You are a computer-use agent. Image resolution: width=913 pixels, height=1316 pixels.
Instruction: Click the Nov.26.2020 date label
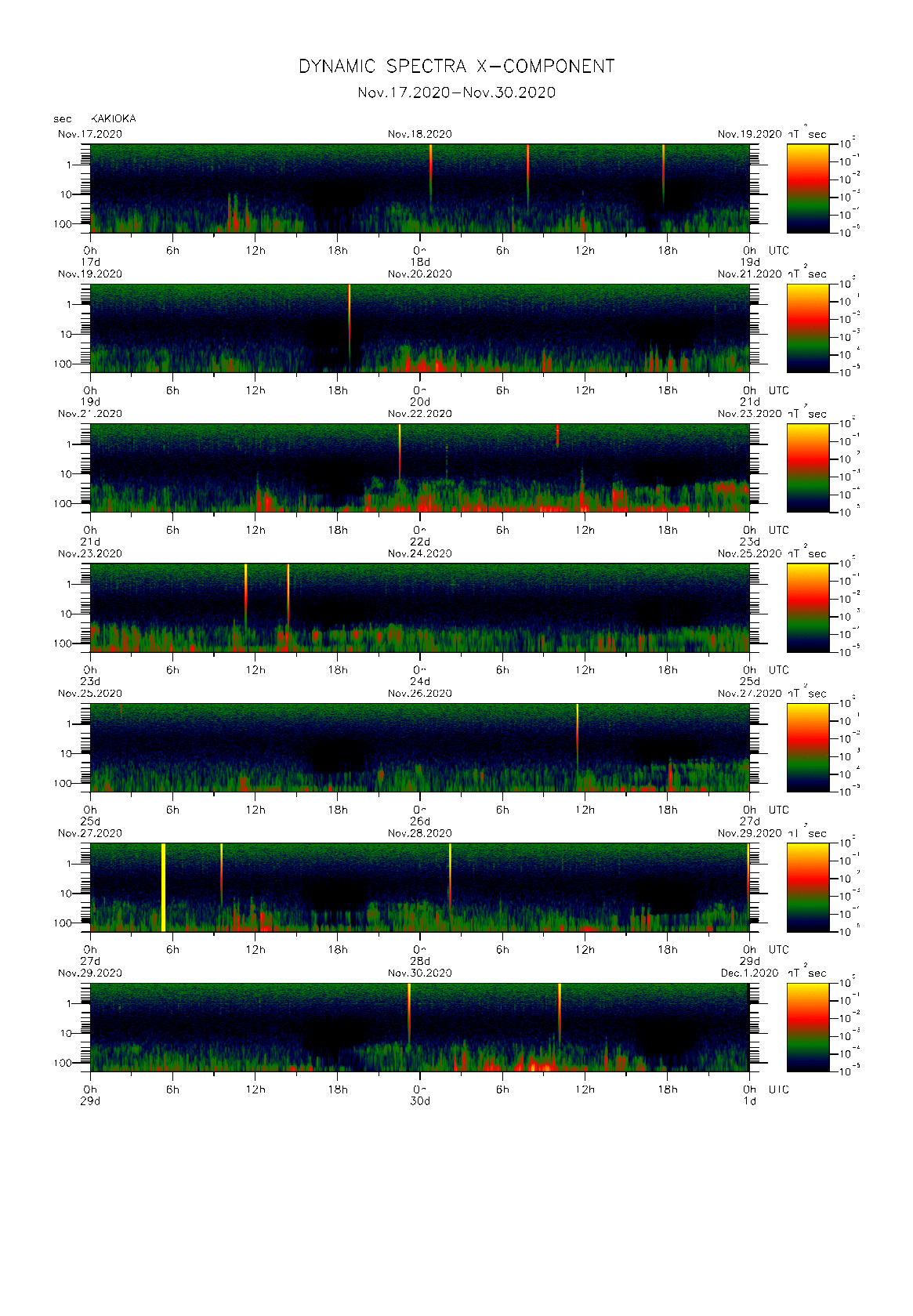pyautogui.click(x=420, y=694)
